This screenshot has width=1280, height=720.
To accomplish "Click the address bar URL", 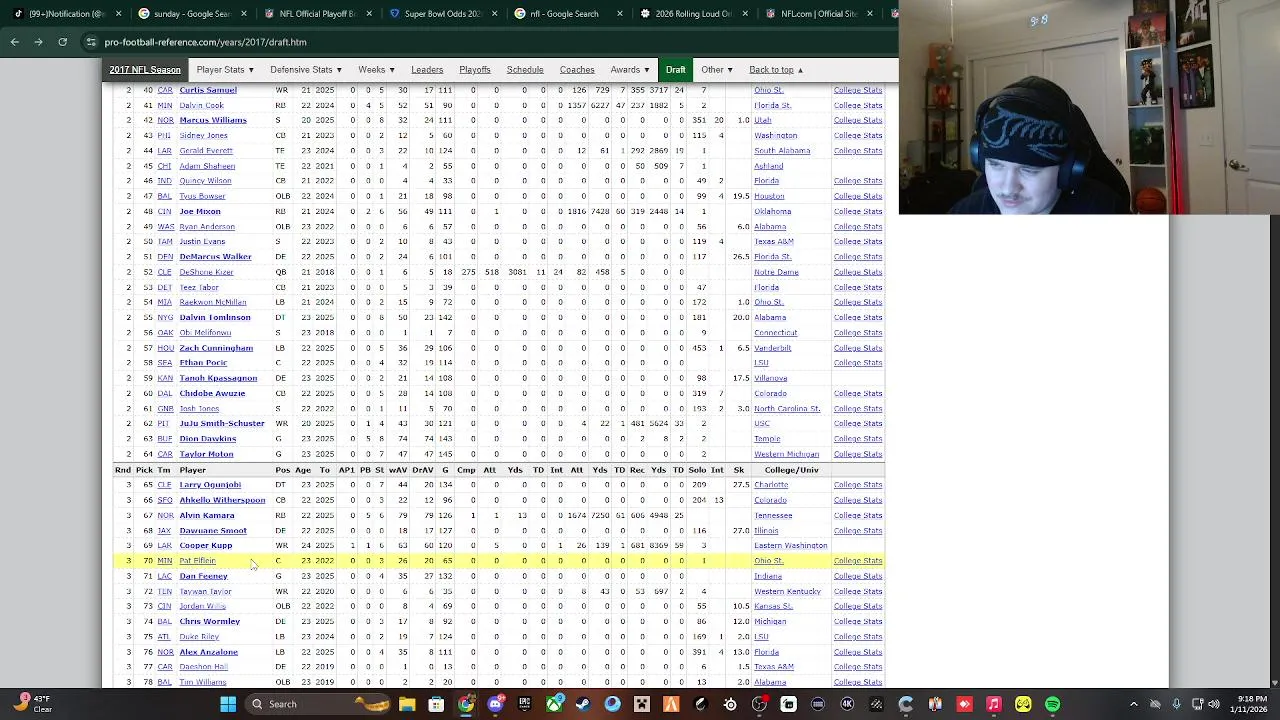I will click(205, 42).
